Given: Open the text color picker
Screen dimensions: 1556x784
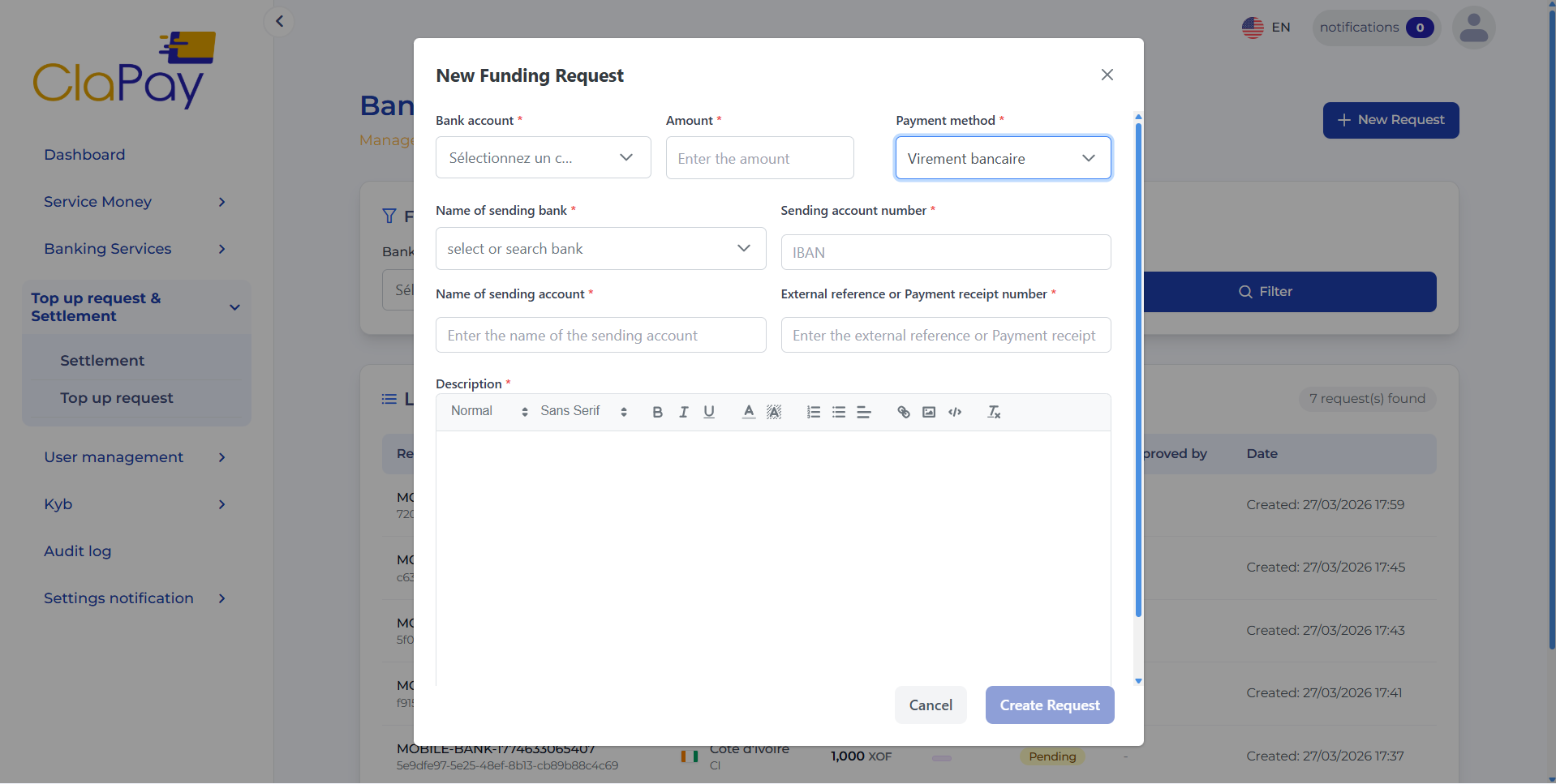Looking at the screenshot, I should pos(748,412).
